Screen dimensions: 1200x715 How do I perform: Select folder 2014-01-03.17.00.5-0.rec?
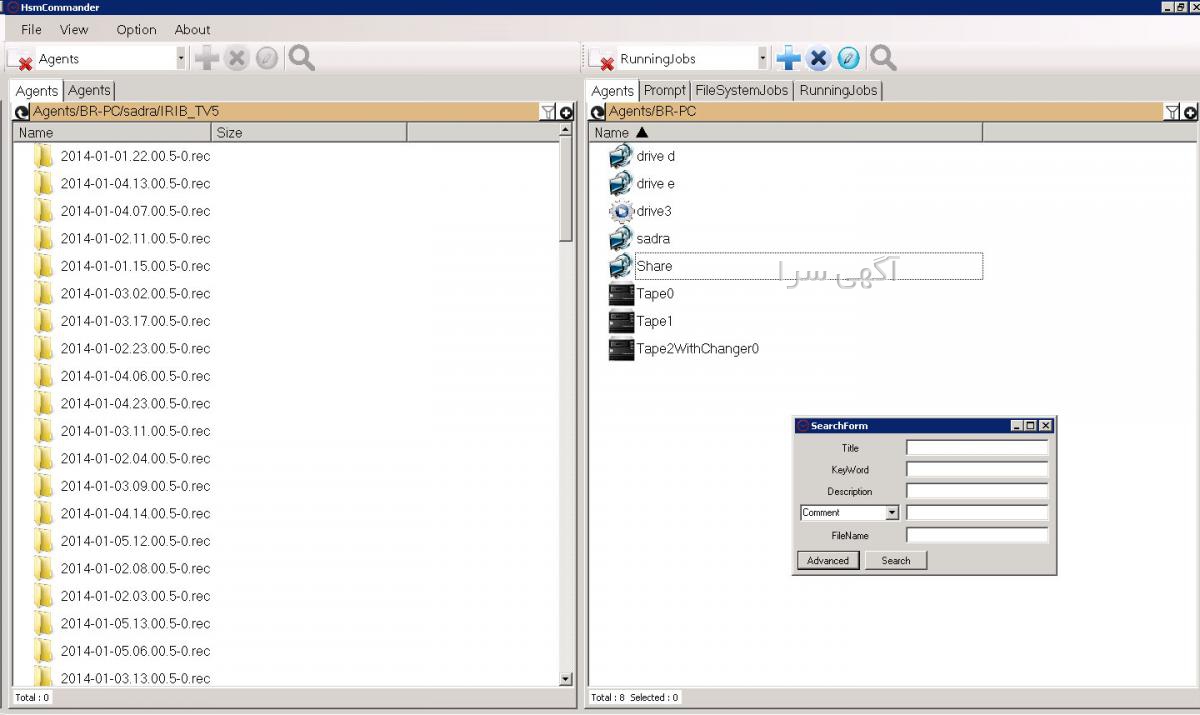[135, 321]
